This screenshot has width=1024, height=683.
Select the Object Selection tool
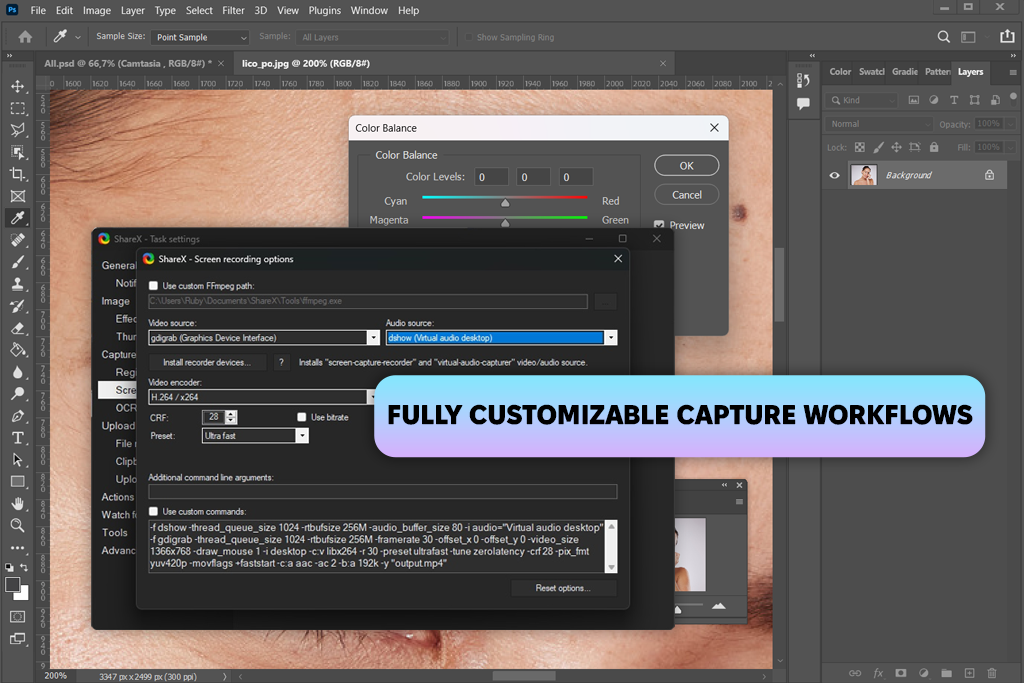(18, 152)
